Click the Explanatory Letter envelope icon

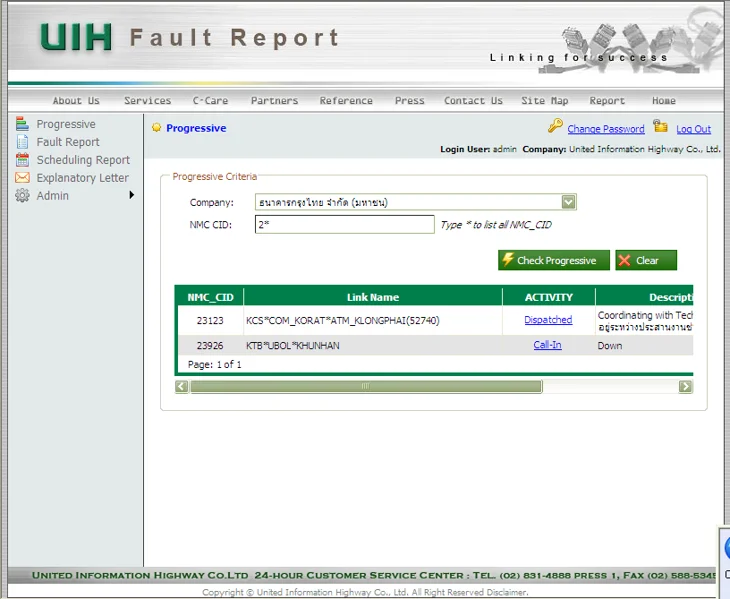tap(22, 178)
